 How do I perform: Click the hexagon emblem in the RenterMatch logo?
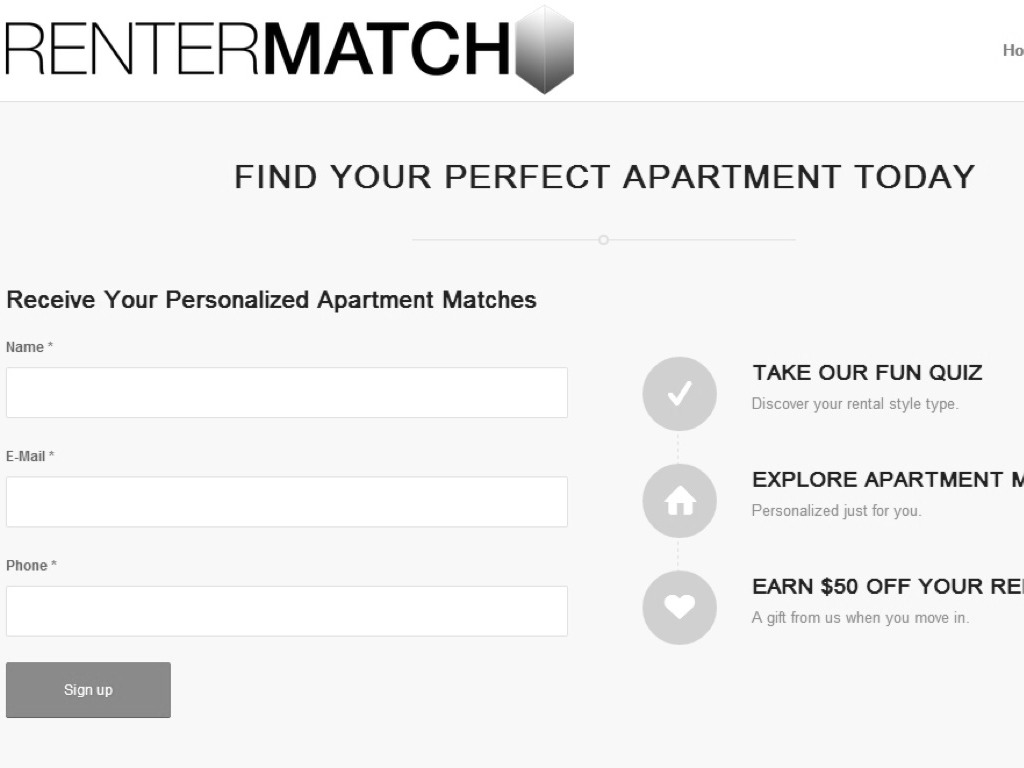[x=545, y=49]
